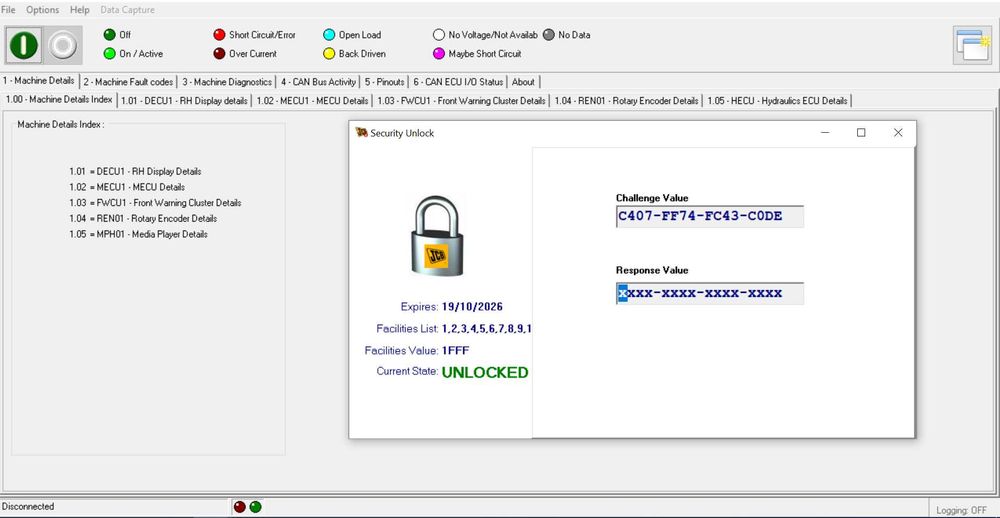Click the UNLOCKED current state text
Viewport: 1000px width, 518px height.
coord(485,373)
